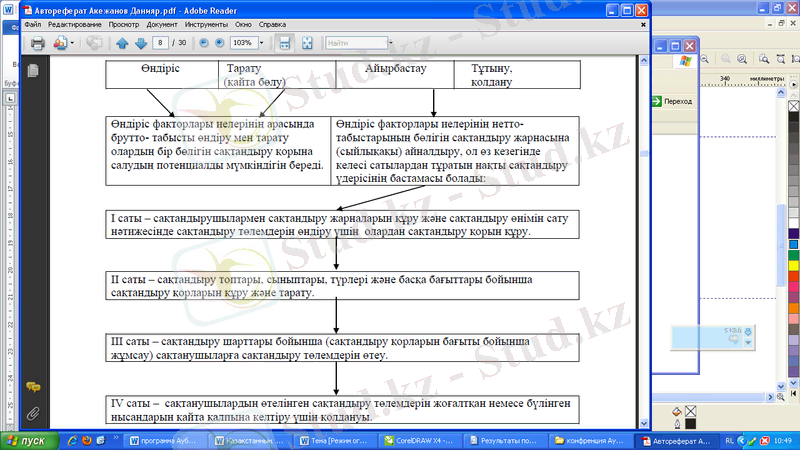Open the конфренция Ау... folder taskbar button
This screenshot has height=450, width=800.
point(589,441)
